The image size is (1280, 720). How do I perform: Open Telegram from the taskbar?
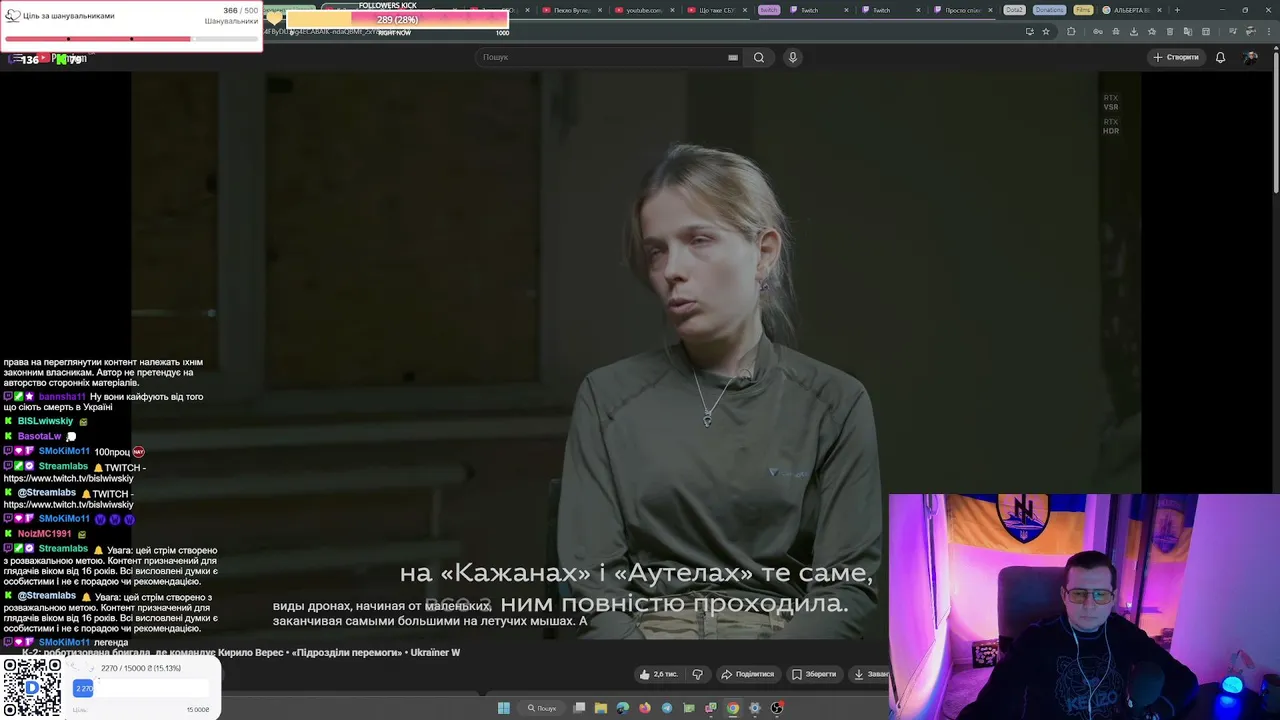click(x=667, y=708)
